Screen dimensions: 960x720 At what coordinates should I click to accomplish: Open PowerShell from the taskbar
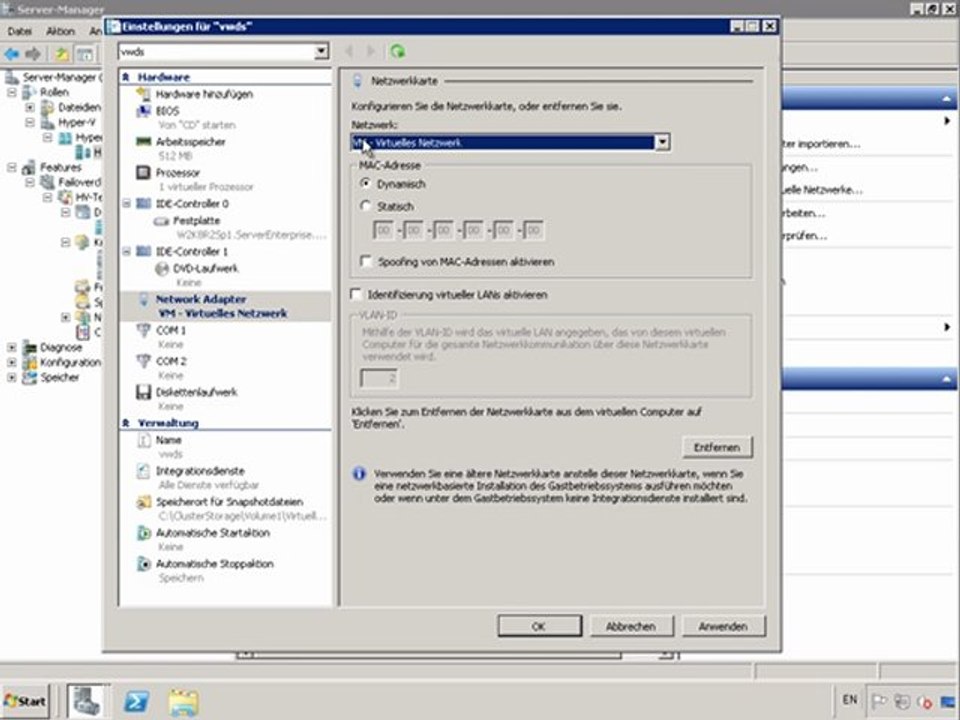point(136,702)
